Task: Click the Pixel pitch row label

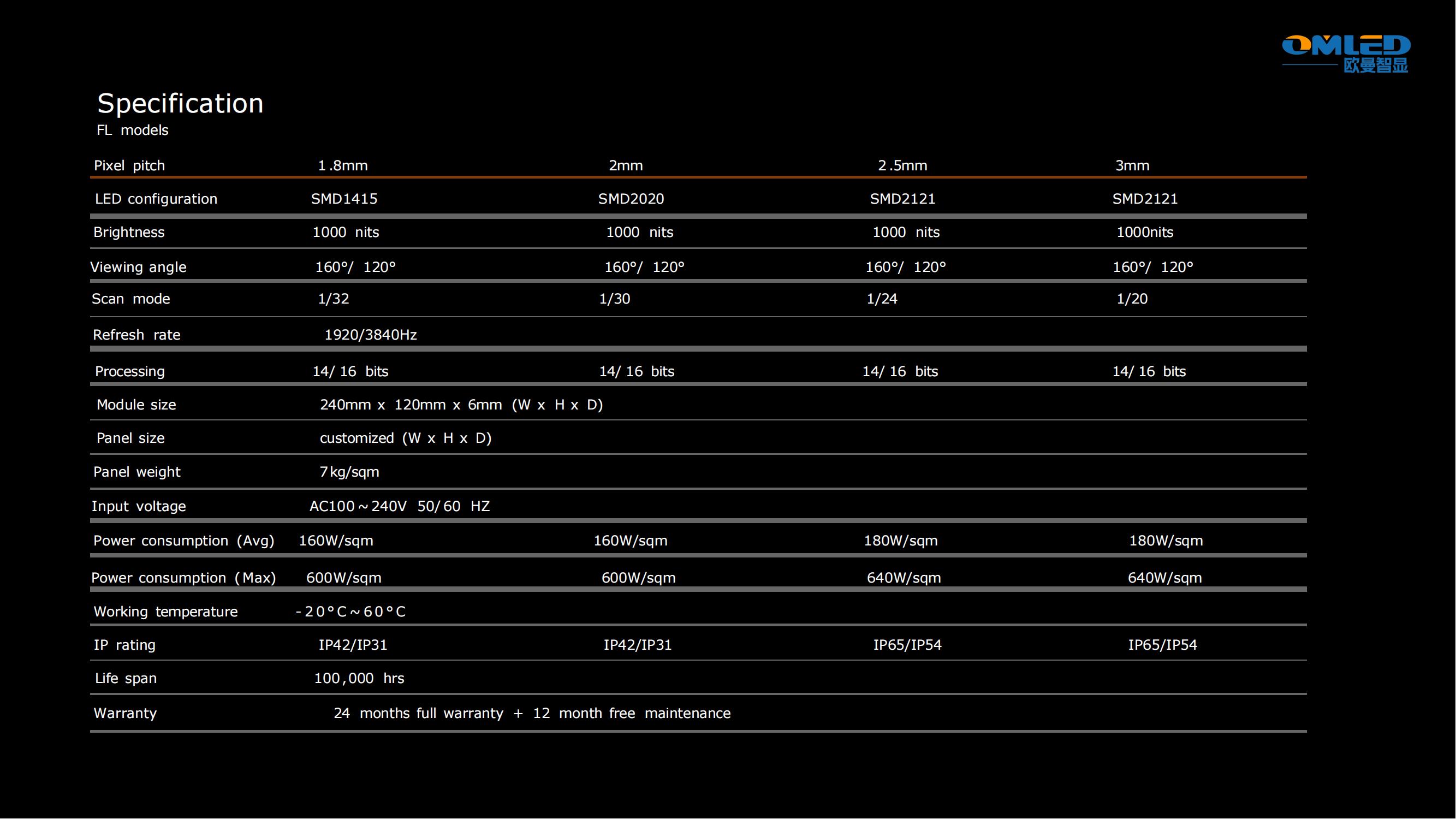Action: tap(129, 165)
